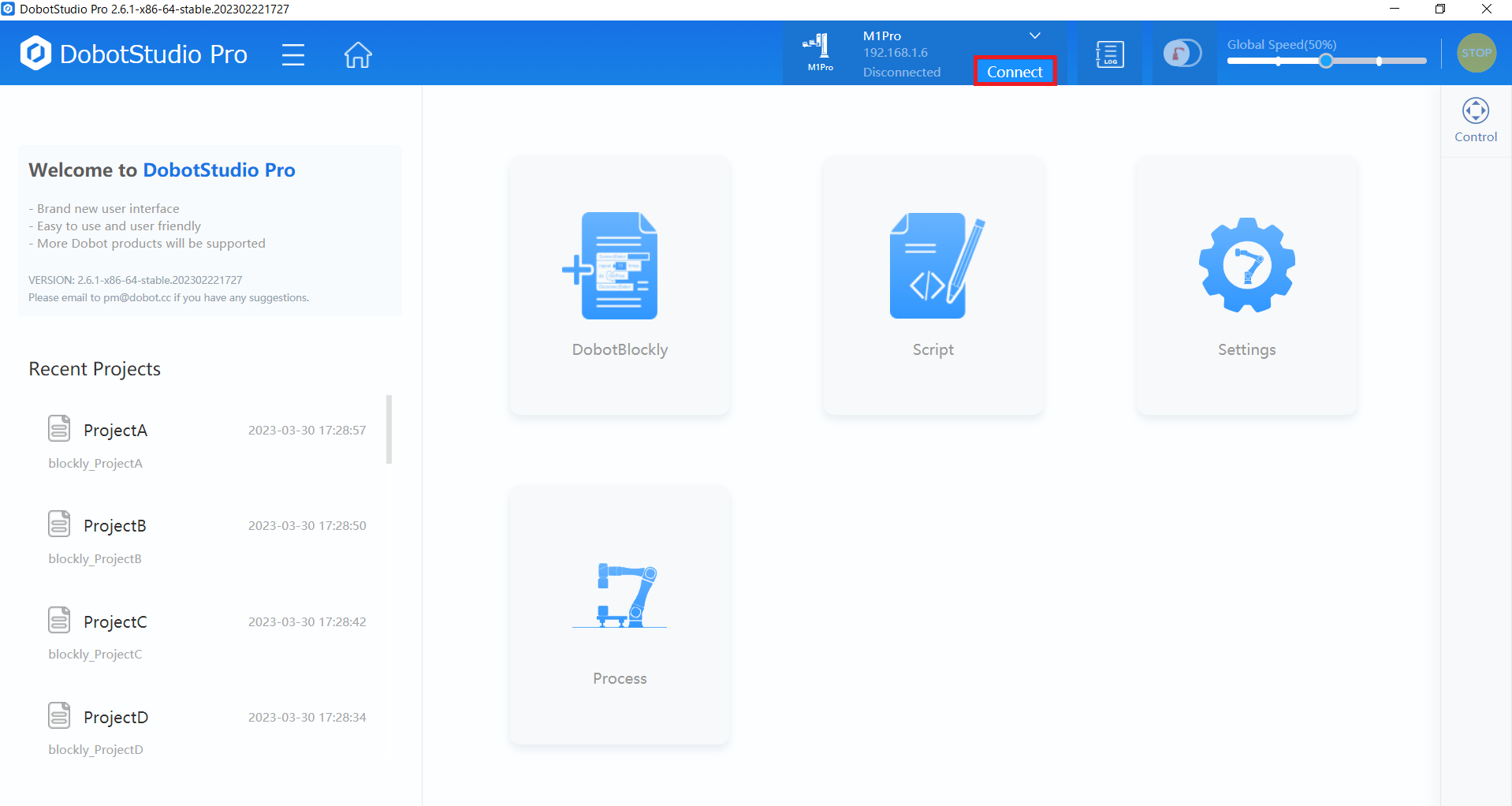
Task: Minimize the DobotStudio Pro window
Action: 1394,9
